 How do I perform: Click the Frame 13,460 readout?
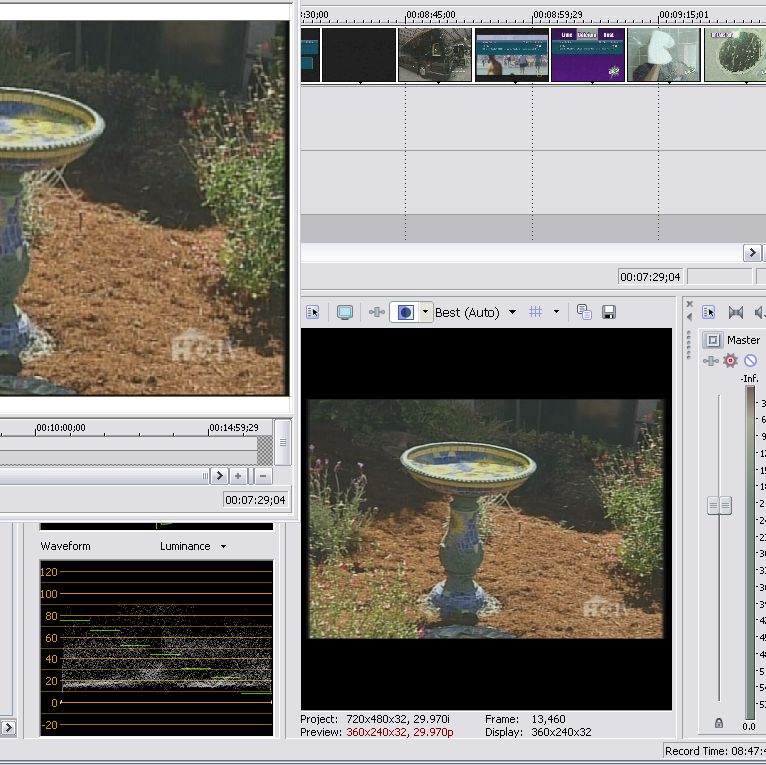point(525,719)
